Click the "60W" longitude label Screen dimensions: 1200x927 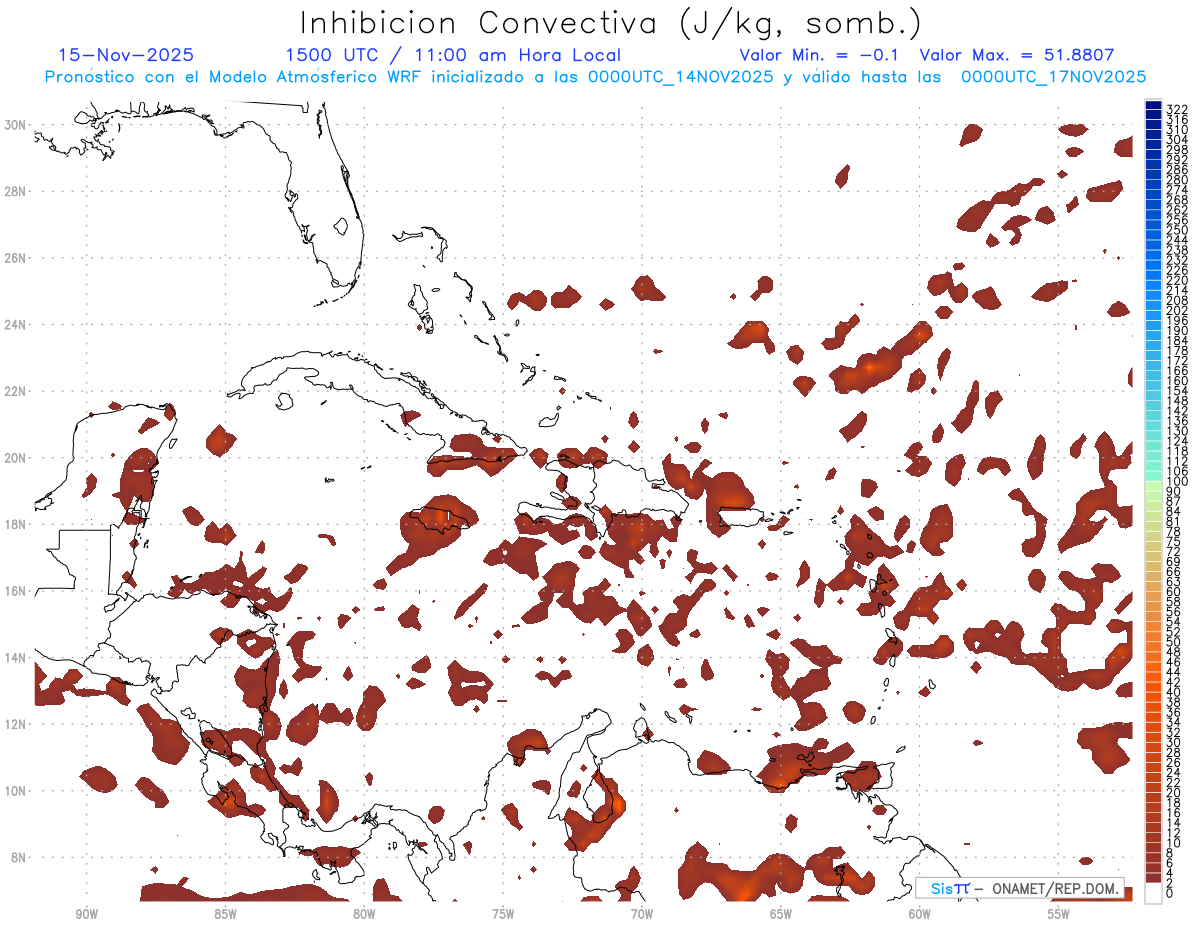[920, 914]
